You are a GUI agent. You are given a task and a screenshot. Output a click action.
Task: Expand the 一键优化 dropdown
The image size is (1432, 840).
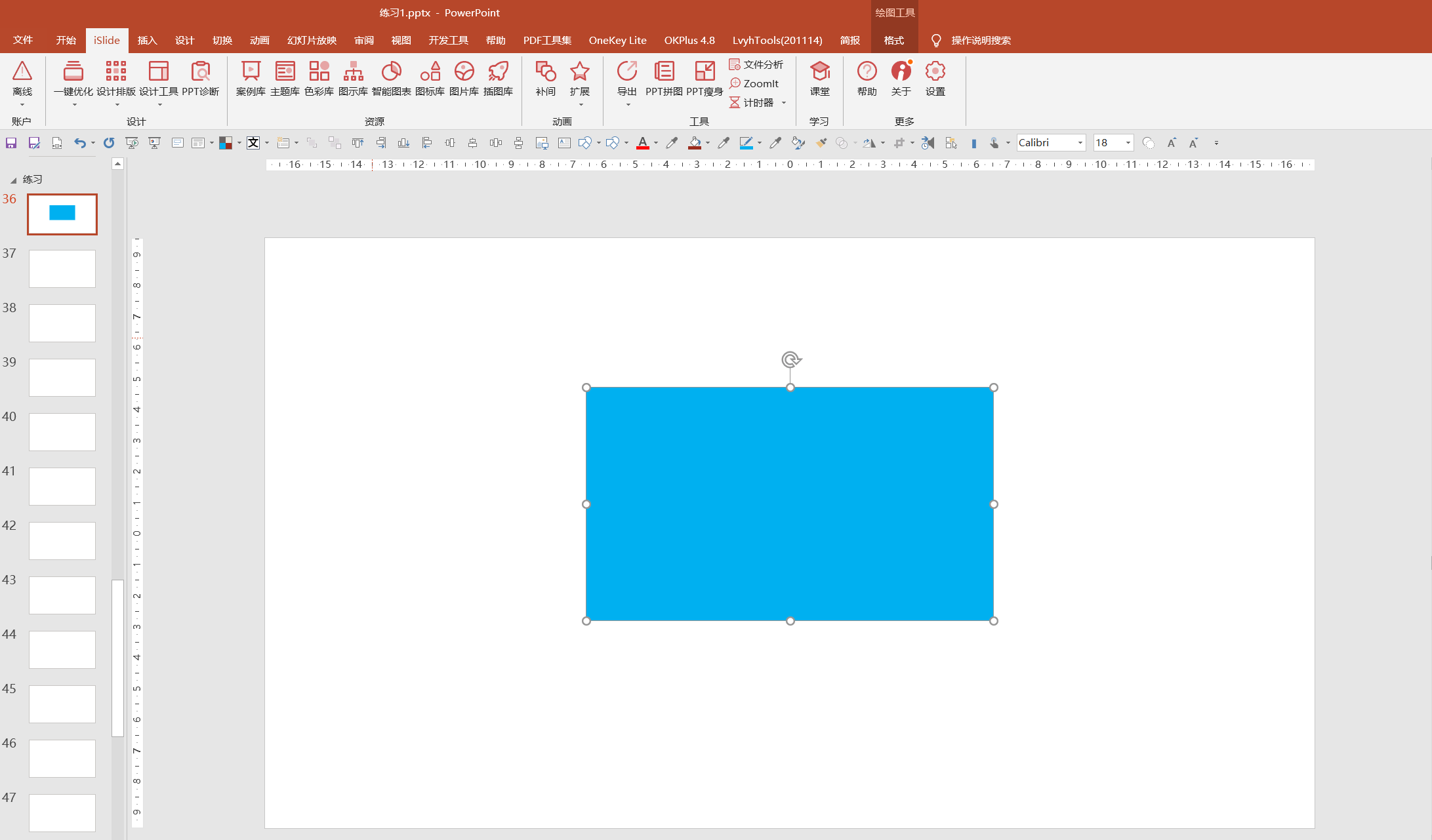pyautogui.click(x=74, y=105)
